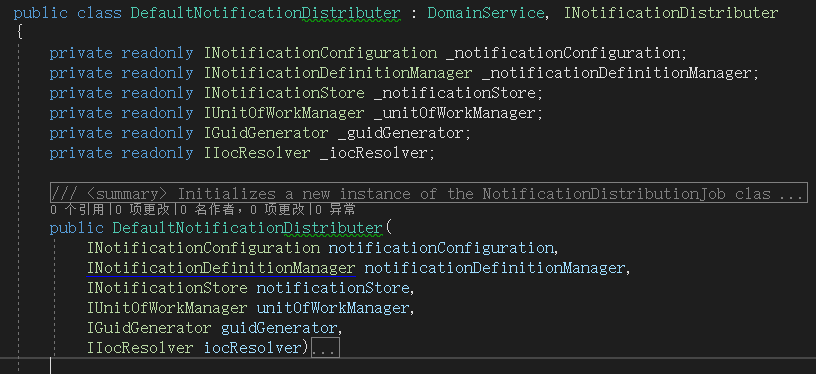The width and height of the screenshot is (816, 374).
Task: Expand the collapsed summary comment block
Action: tap(428, 193)
